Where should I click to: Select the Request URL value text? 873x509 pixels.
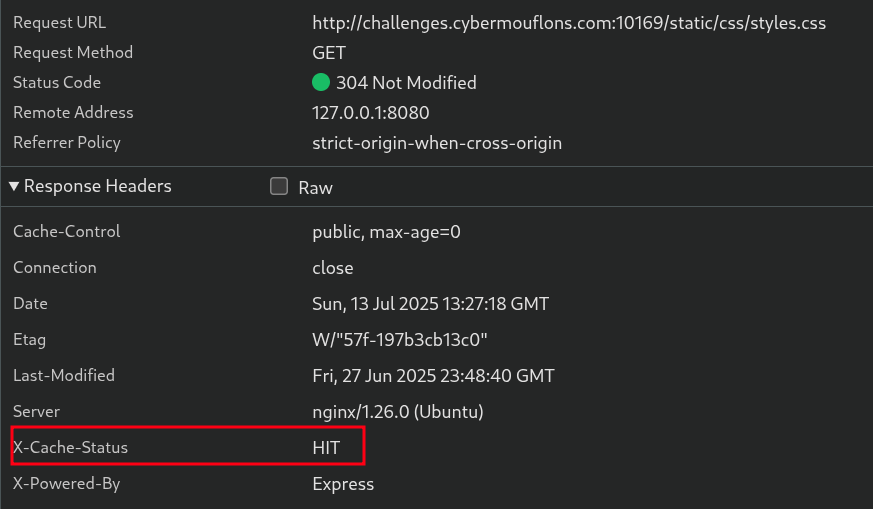tap(569, 23)
